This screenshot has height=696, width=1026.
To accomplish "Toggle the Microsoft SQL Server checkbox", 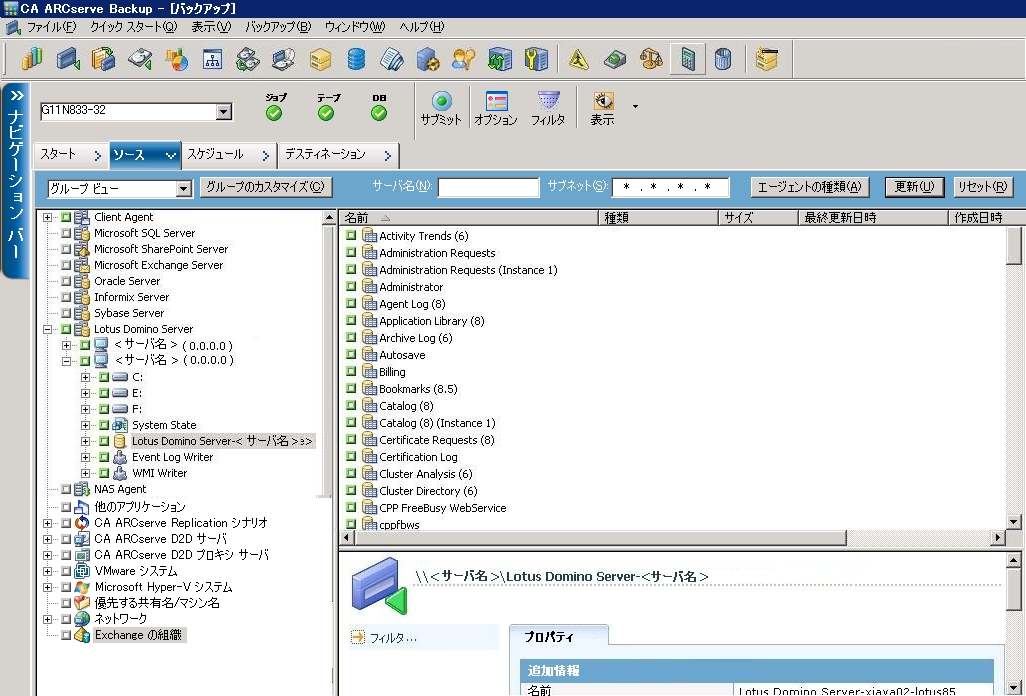I will pyautogui.click(x=66, y=233).
